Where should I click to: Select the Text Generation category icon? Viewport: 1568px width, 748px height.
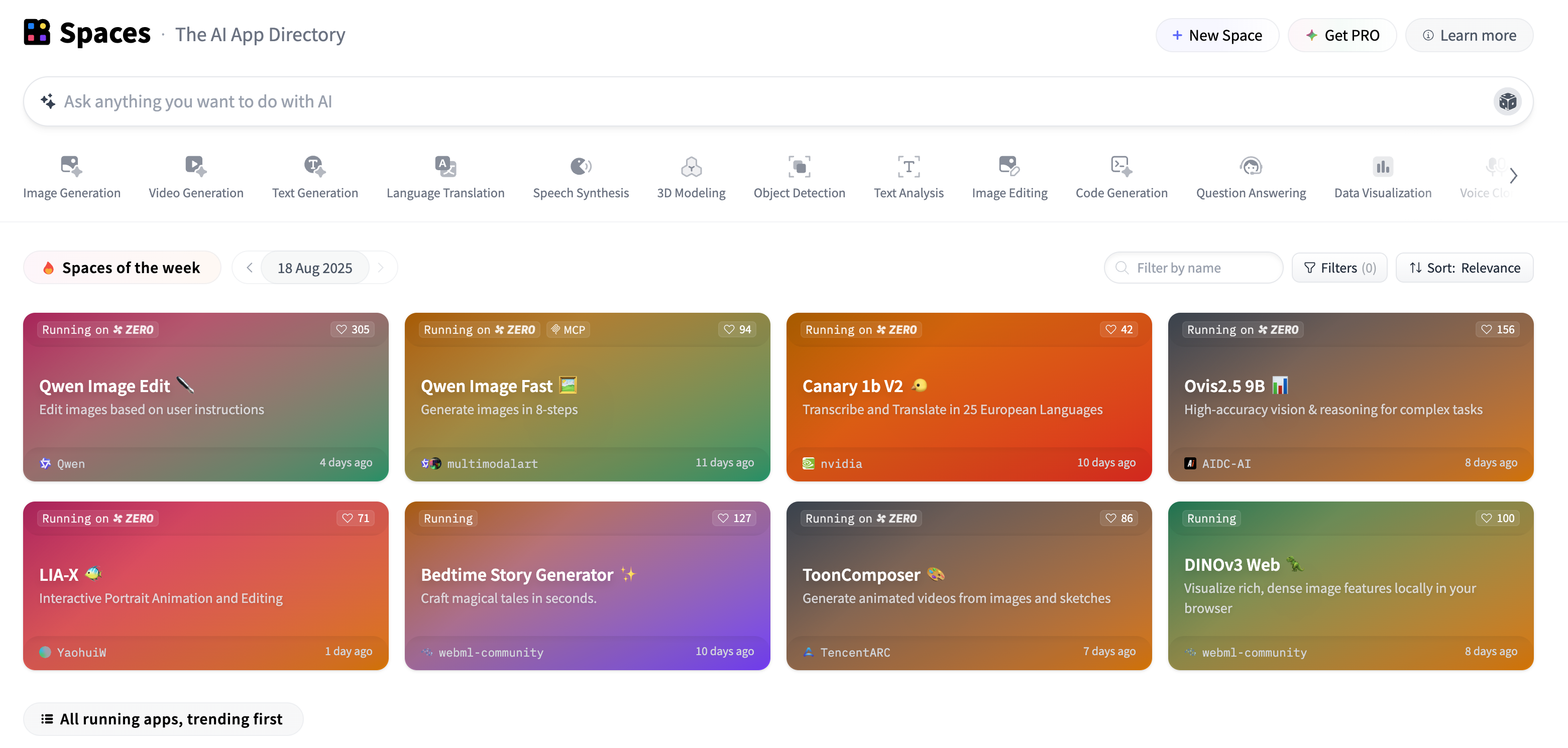[x=315, y=166]
